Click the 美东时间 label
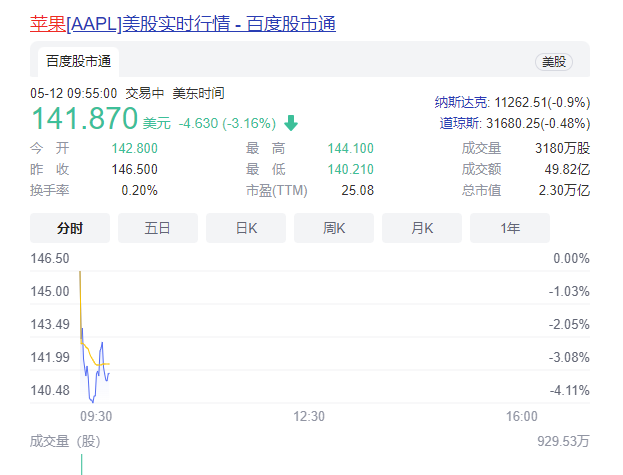The width and height of the screenshot is (623, 475). coord(198,93)
